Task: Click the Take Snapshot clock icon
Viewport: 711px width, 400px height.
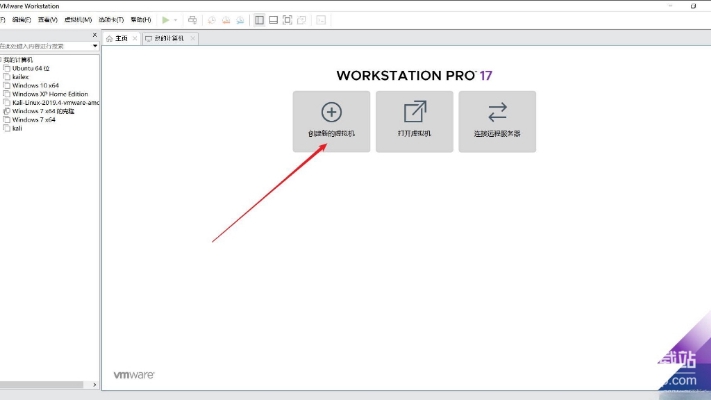Action: pos(211,20)
